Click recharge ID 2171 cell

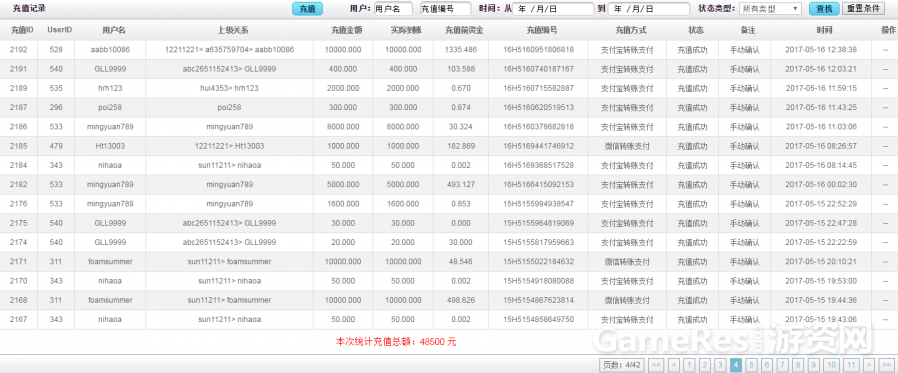18,262
